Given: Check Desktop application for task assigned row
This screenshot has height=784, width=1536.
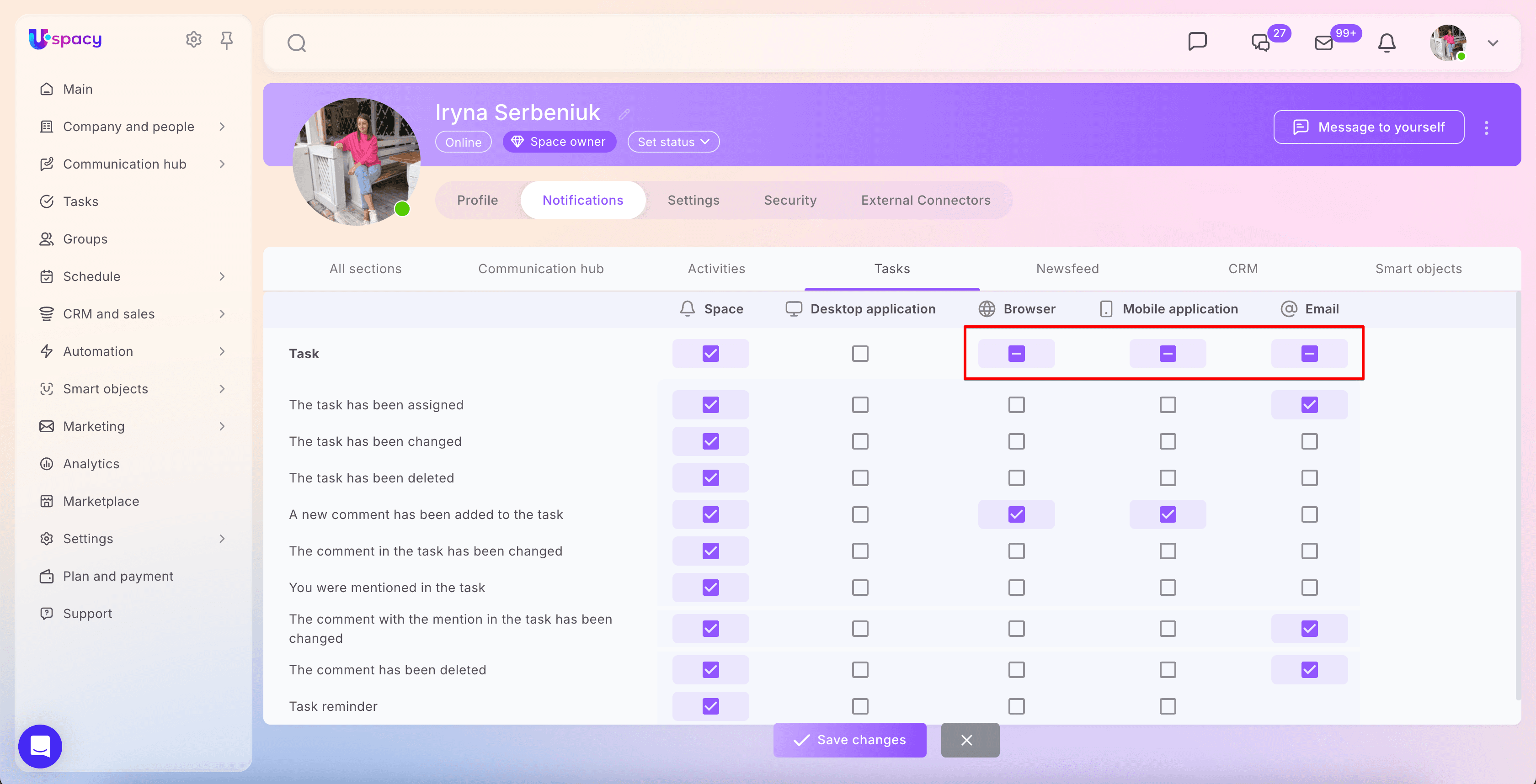Looking at the screenshot, I should click(860, 405).
